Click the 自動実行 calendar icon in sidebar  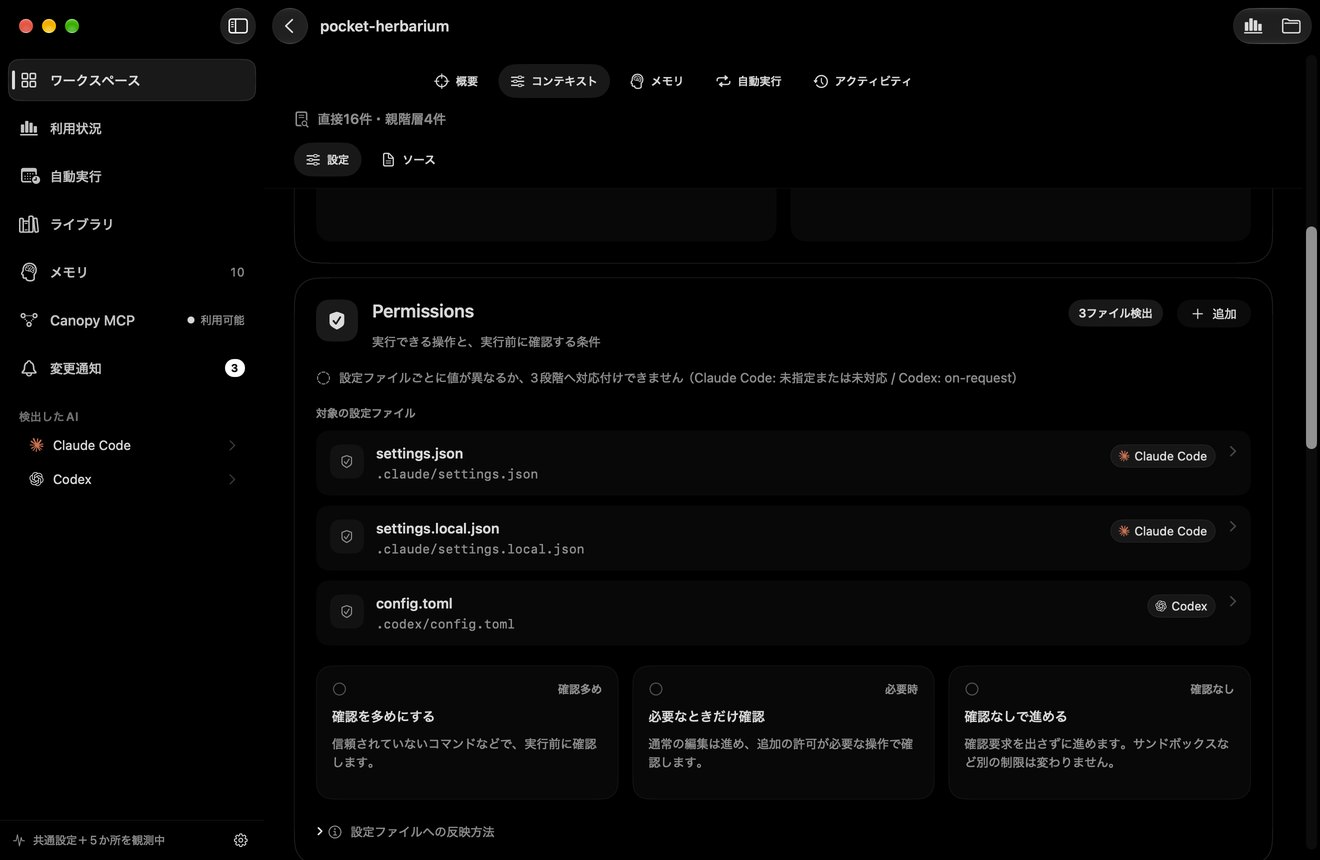pyautogui.click(x=30, y=176)
